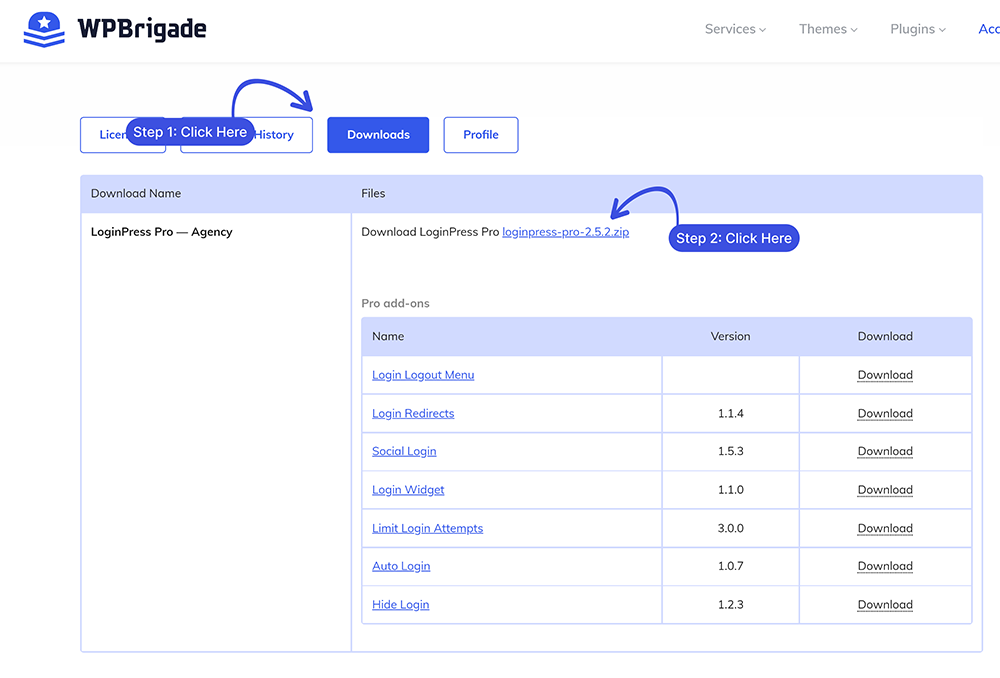Click Download for Login Logout Menu
Image resolution: width=1000 pixels, height=678 pixels.
(x=885, y=375)
